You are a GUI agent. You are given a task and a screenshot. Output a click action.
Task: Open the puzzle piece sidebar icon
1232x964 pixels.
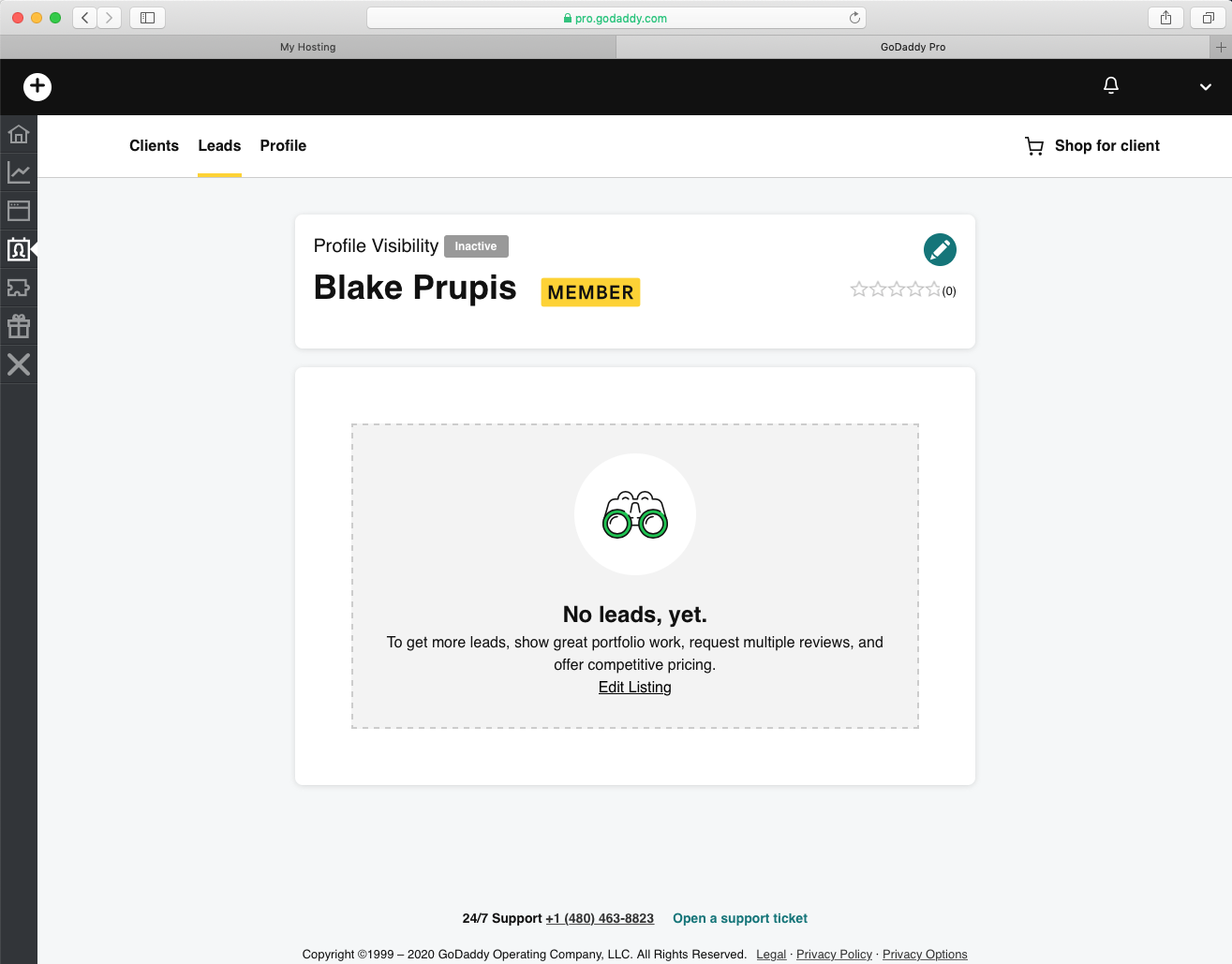(x=19, y=288)
